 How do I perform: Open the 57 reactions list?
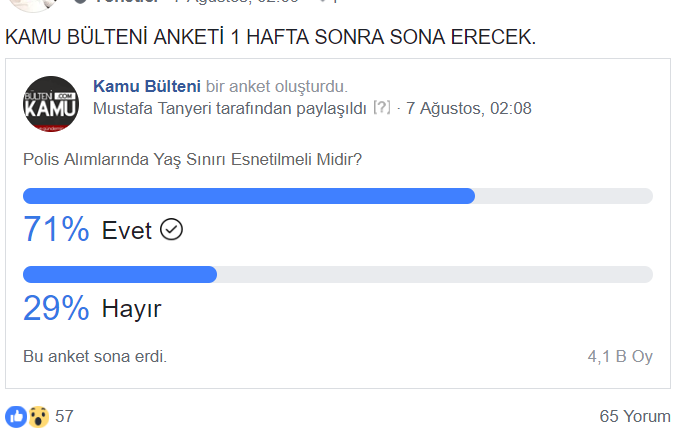coord(65,416)
